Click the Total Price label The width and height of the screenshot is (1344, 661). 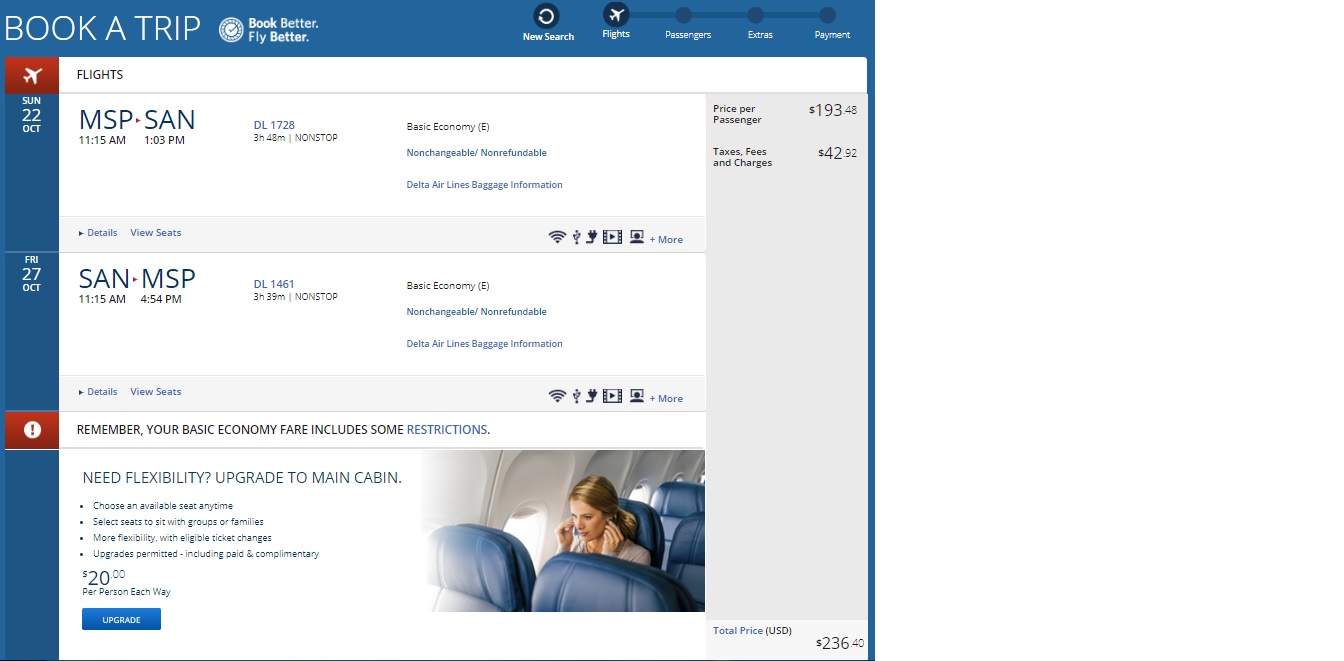click(x=737, y=631)
